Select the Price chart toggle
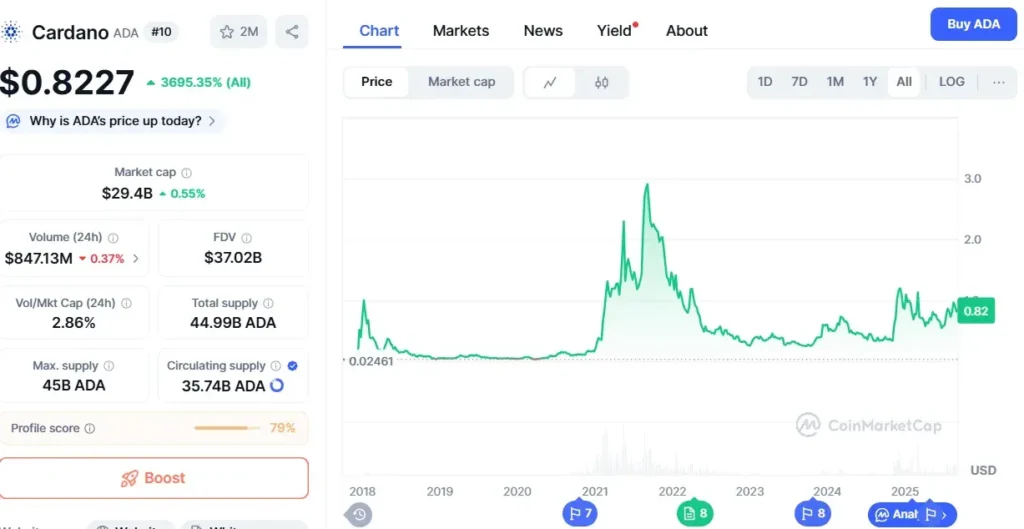Screen dimensions: 1024x529 pyautogui.click(x=377, y=82)
